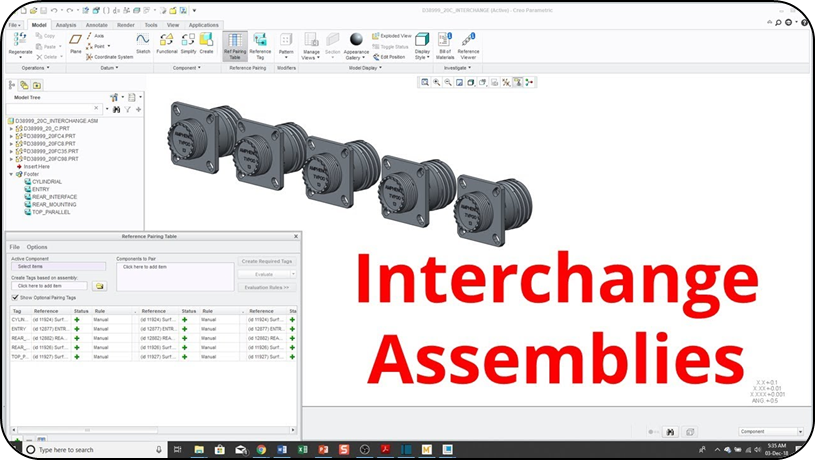The image size is (815, 460).
Task: Open the Ref Pairing Table tool
Action: tap(235, 46)
